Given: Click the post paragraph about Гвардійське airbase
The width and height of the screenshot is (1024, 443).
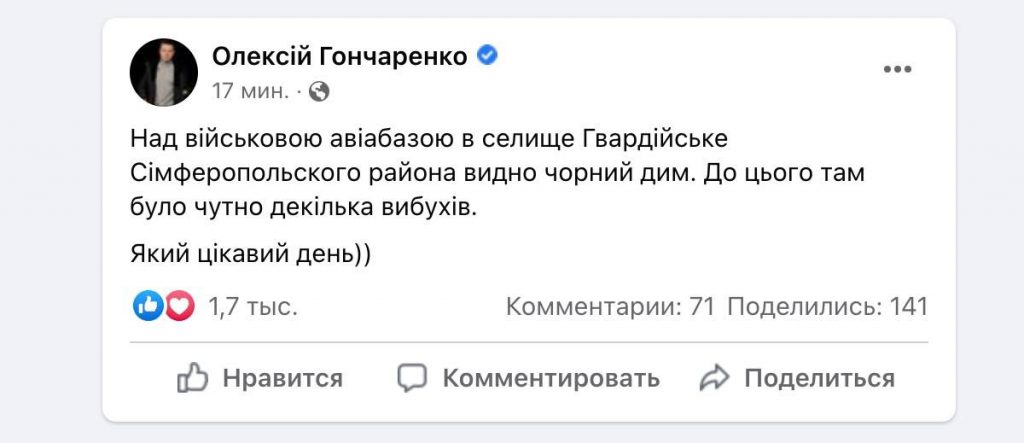Looking at the screenshot, I should tap(497, 172).
